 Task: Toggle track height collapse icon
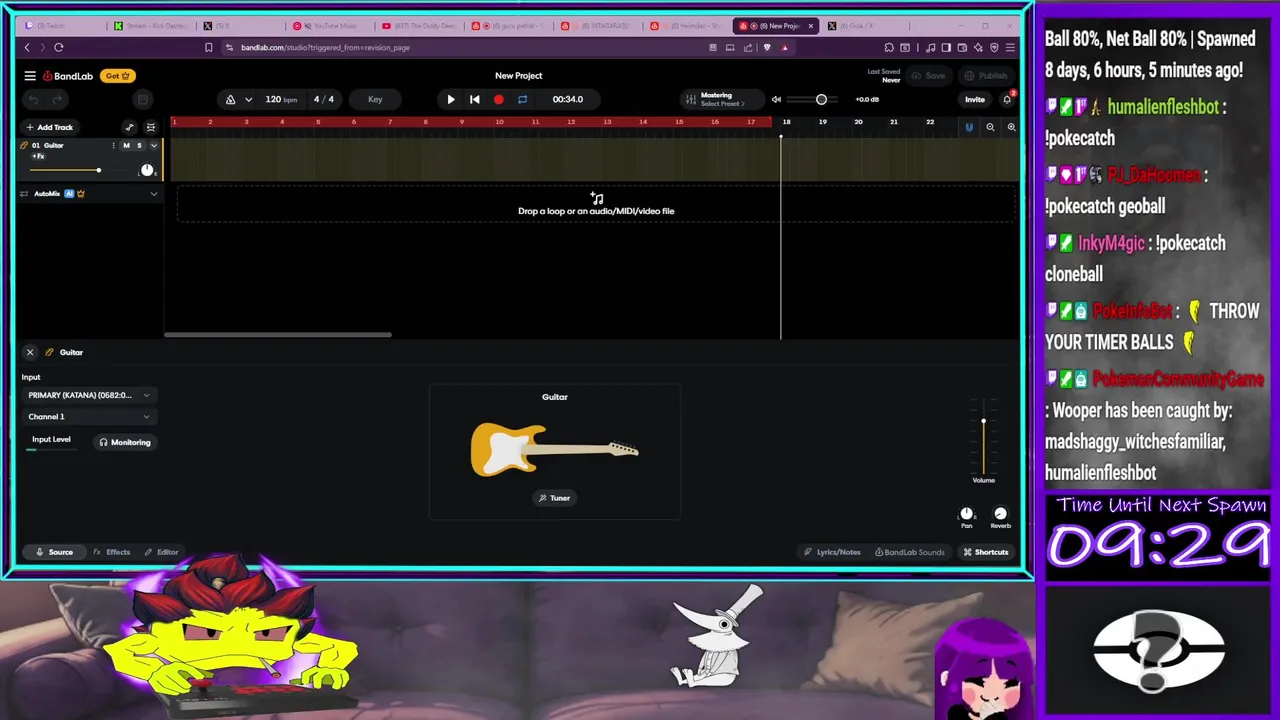point(151,127)
